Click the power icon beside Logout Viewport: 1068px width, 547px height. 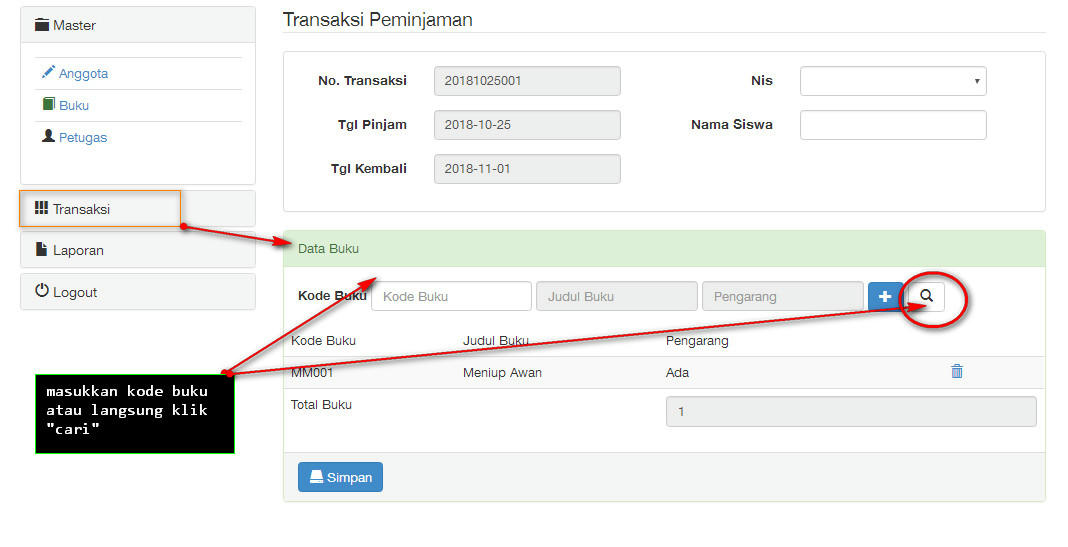pyautogui.click(x=42, y=290)
